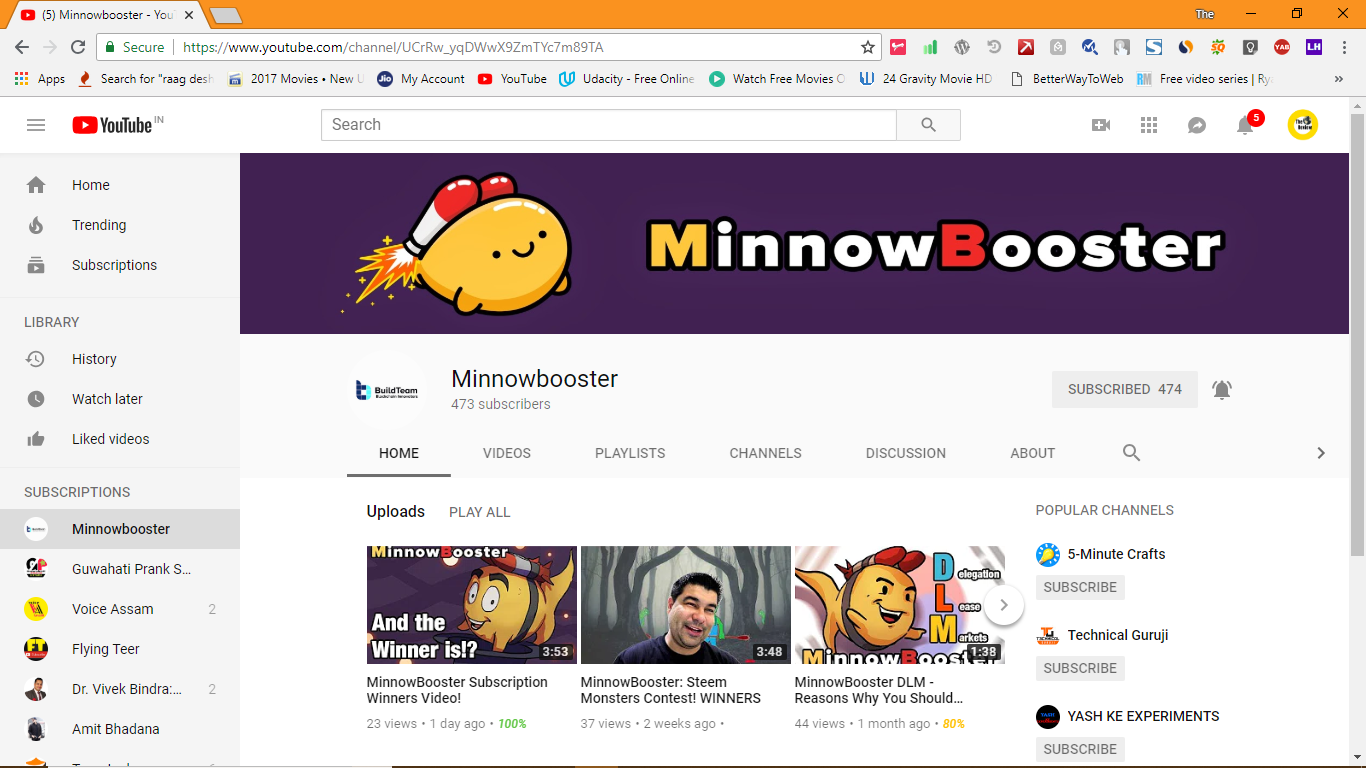Screen dimensions: 1366x768
Task: Subscribe to 5-Minute Crafts
Action: pos(1080,587)
